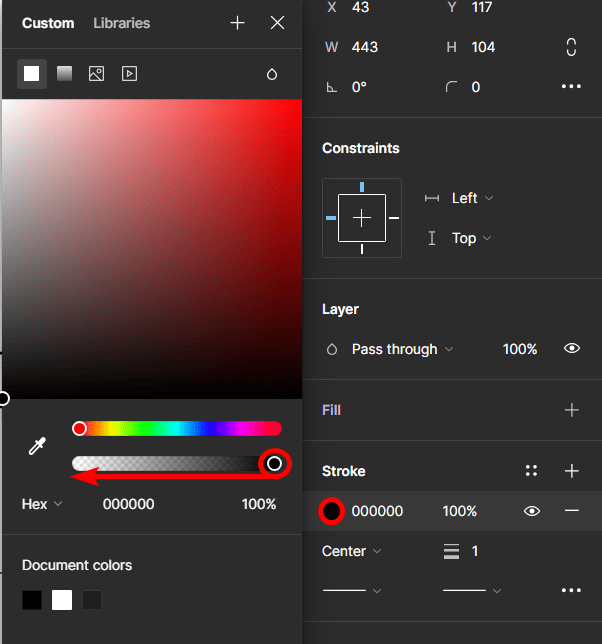This screenshot has width=602, height=644.
Task: Select the image fill type icon
Action: coord(97,74)
